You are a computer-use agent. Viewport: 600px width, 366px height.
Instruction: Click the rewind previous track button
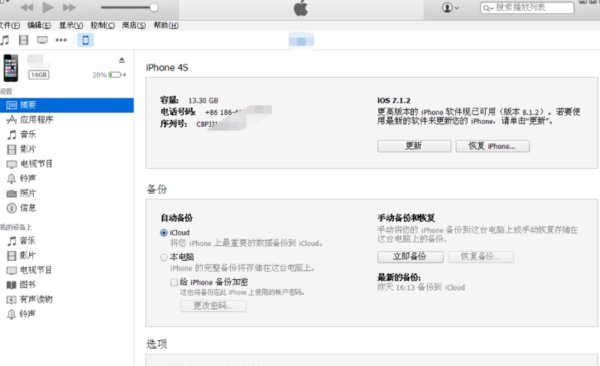pos(27,7)
